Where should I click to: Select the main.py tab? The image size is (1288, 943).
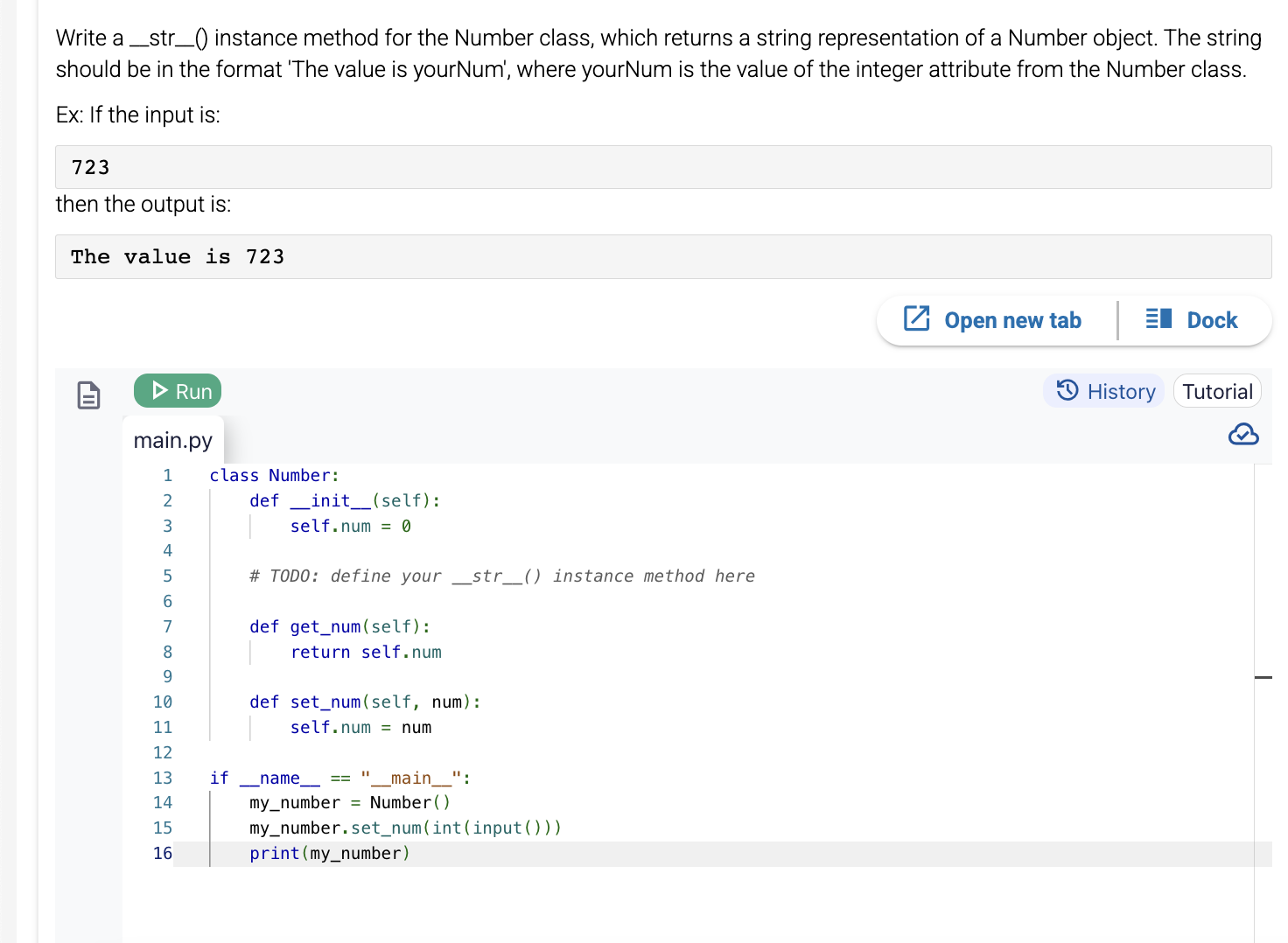pyautogui.click(x=172, y=440)
